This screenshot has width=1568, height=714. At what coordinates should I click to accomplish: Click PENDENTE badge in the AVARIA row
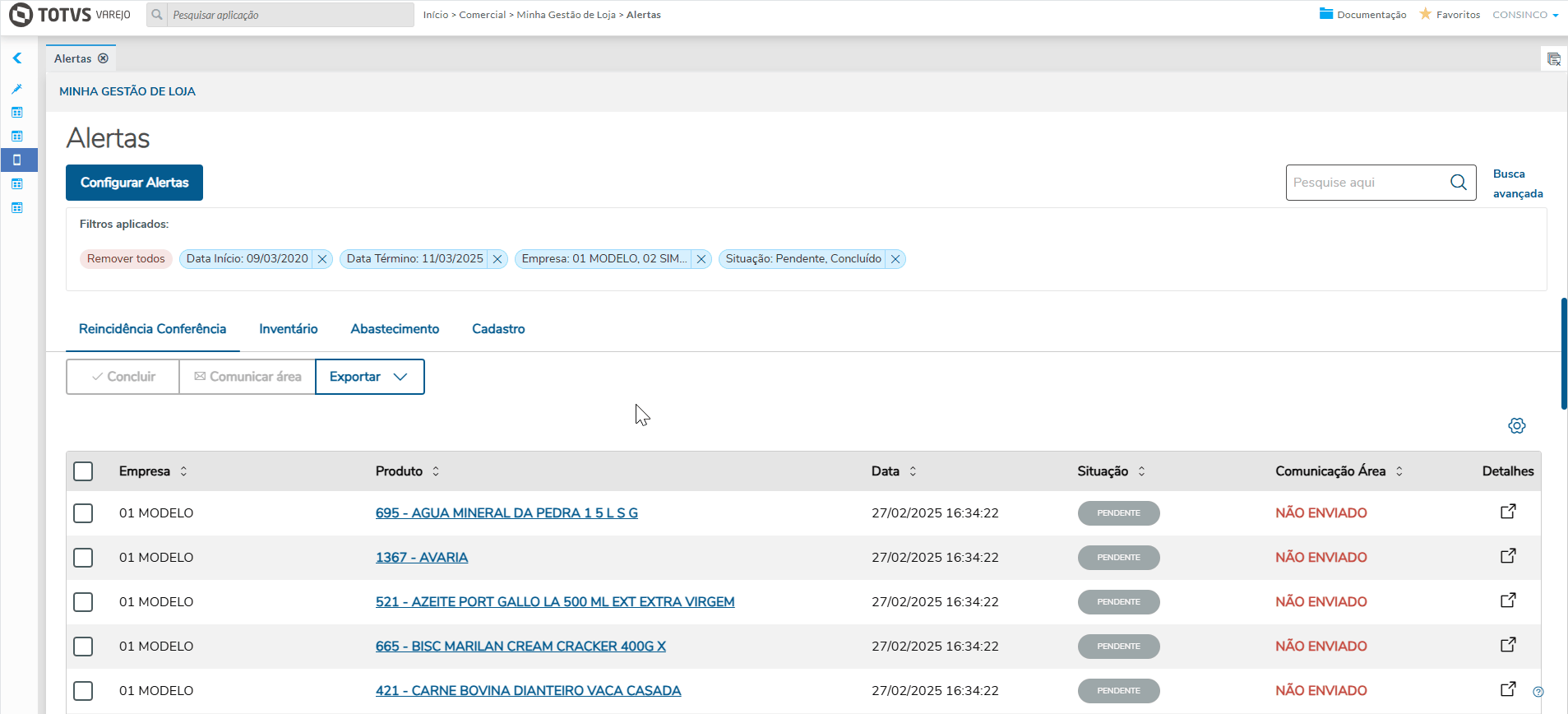(1118, 558)
